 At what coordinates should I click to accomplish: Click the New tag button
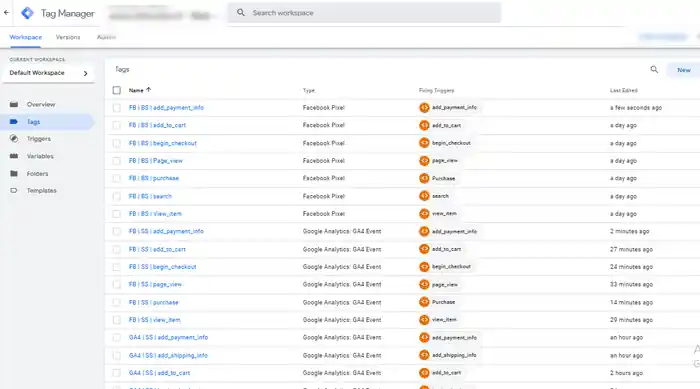point(683,70)
